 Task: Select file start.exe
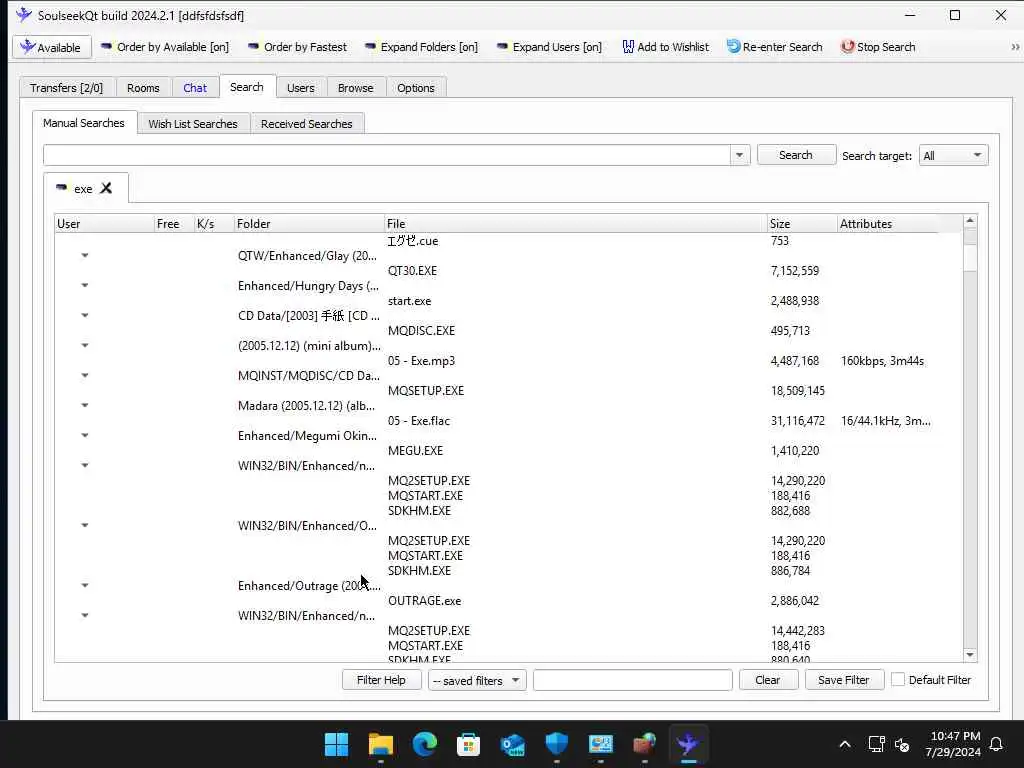(409, 300)
